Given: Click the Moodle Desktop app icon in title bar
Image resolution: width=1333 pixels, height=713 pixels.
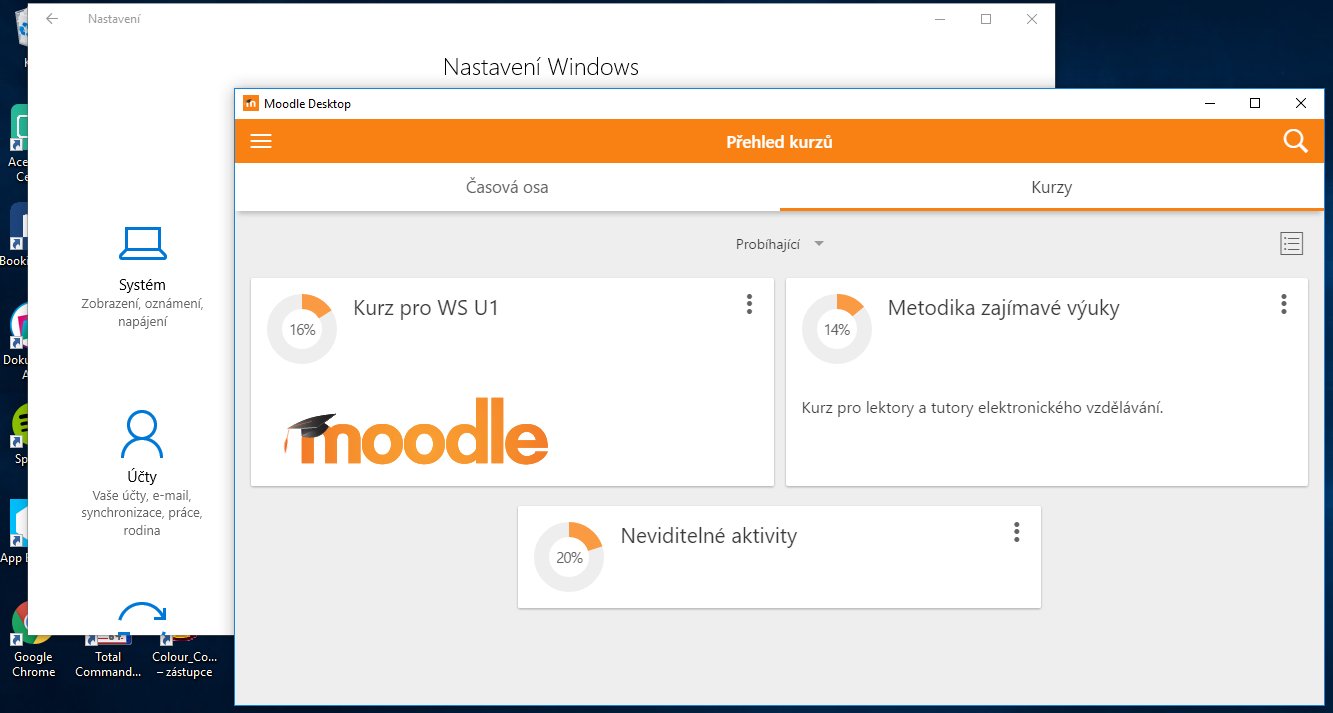Looking at the screenshot, I should pos(251,103).
